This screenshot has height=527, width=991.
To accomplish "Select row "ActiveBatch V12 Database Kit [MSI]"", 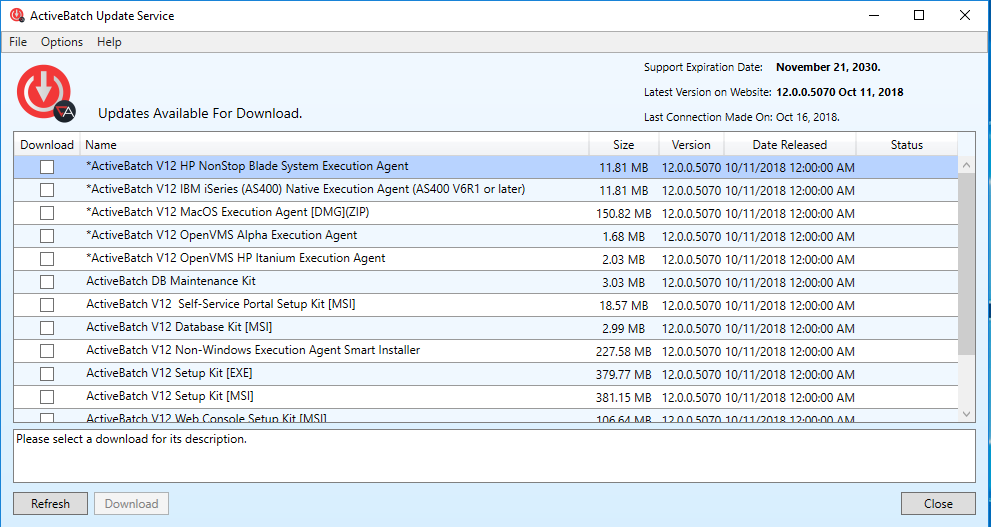I will coord(485,328).
